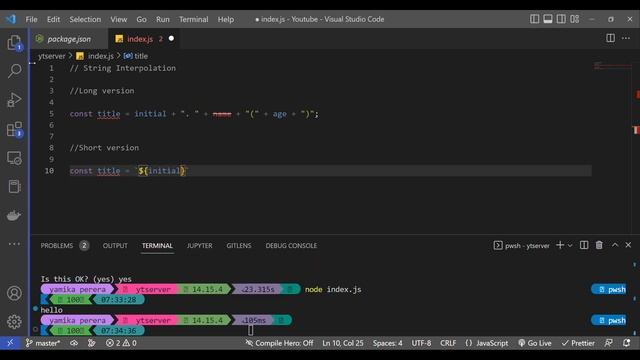This screenshot has height=360, width=640.
Task: Toggle secondary side bar layout icon
Action: point(561,19)
